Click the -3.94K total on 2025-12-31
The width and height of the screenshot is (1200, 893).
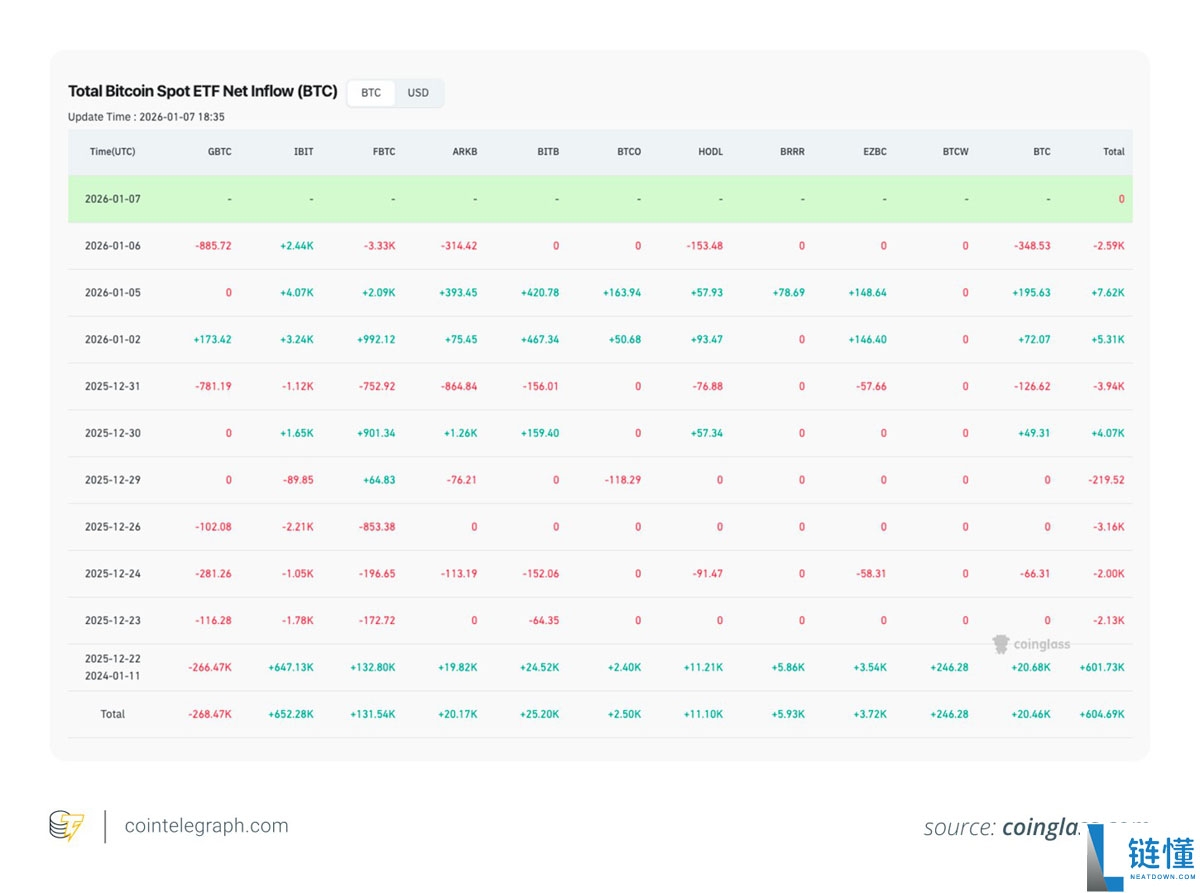pos(1108,386)
